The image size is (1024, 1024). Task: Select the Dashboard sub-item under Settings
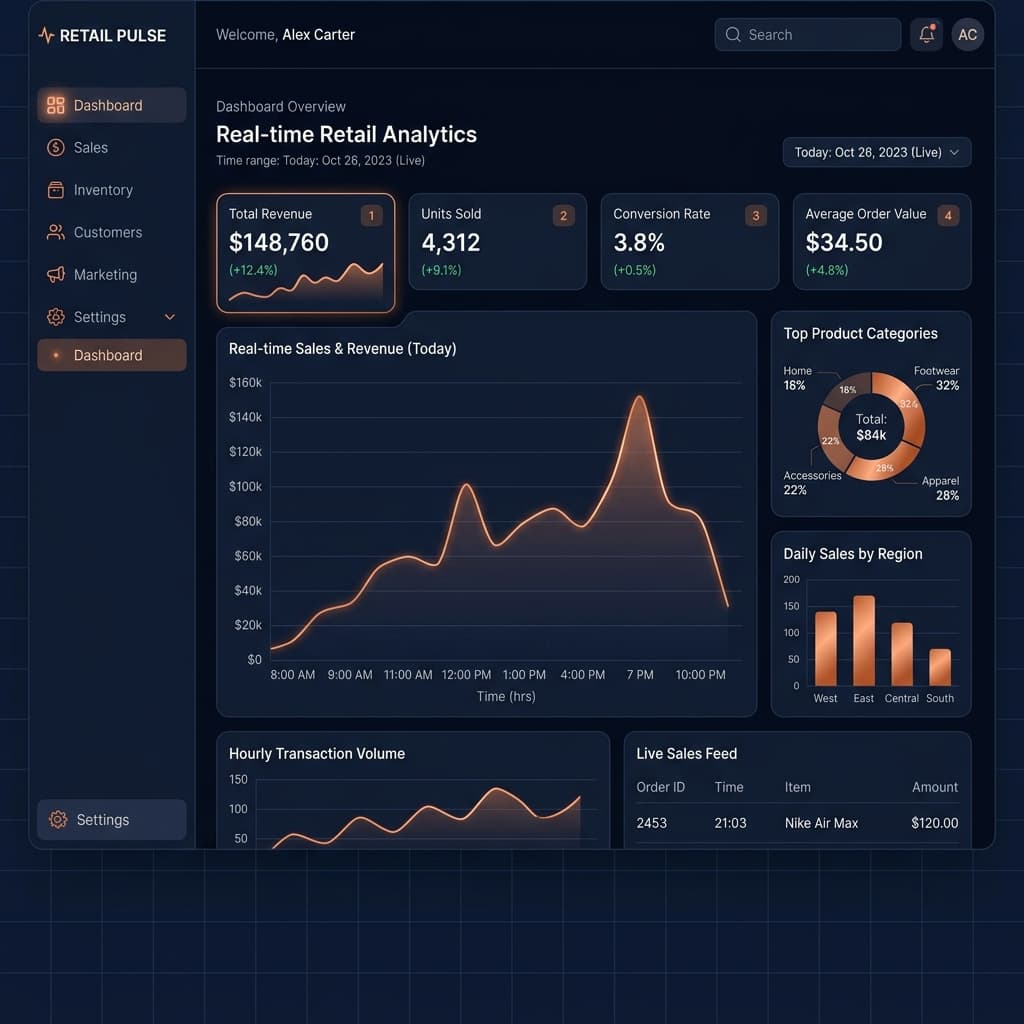coord(112,355)
